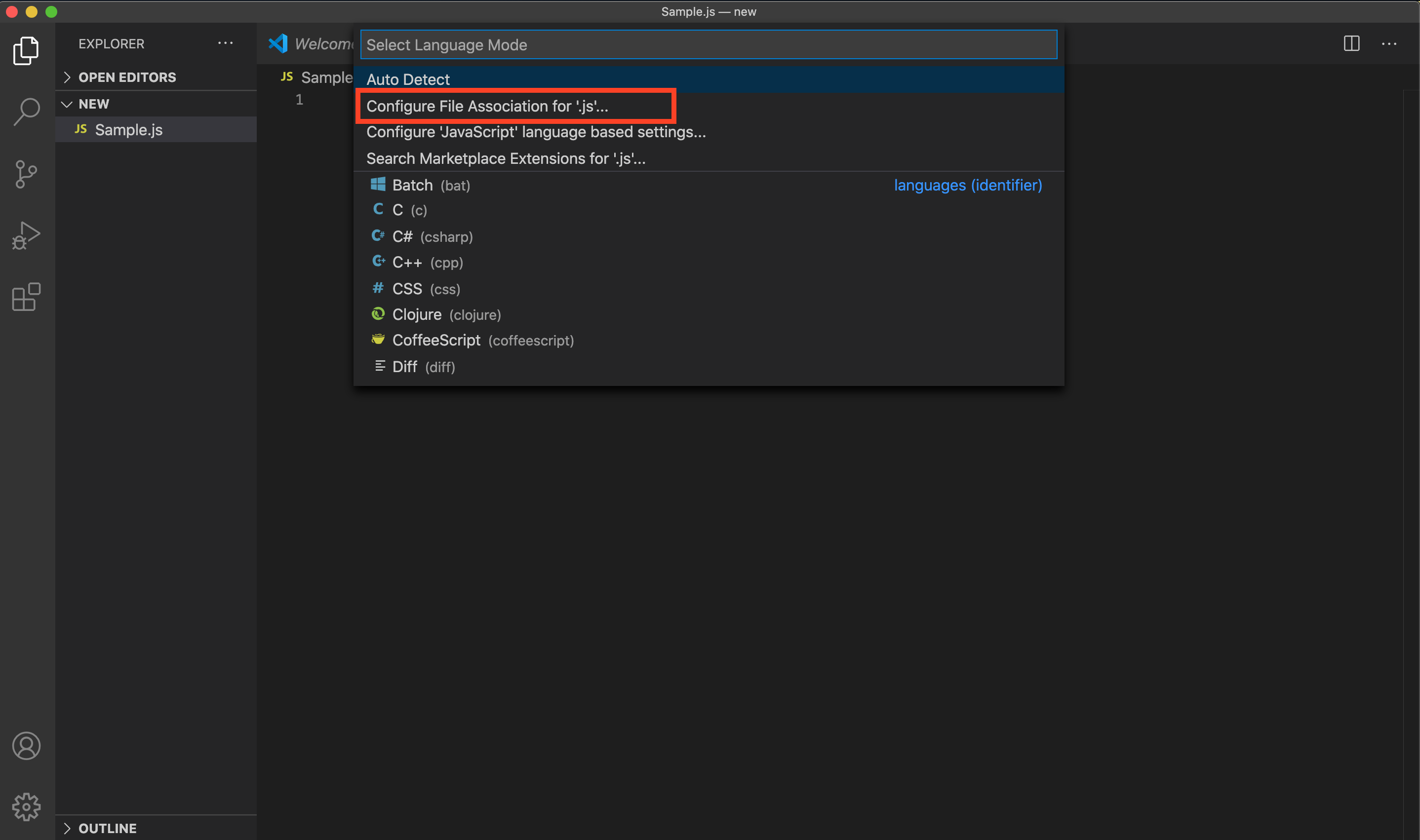
Task: Select Auto Detect language mode
Action: 408,79
